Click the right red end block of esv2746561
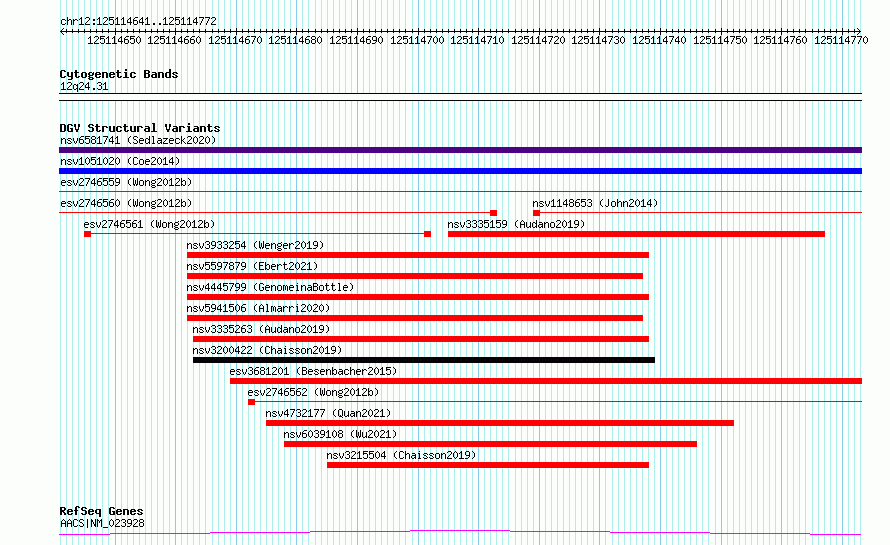Screen dimensions: 890x545 click(427, 234)
